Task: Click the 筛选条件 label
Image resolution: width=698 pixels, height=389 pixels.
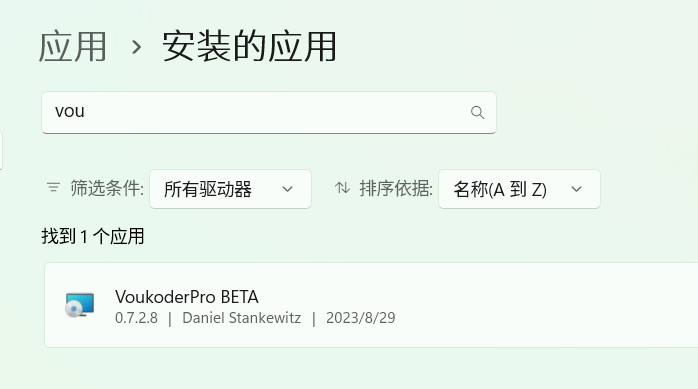Action: 107,188
